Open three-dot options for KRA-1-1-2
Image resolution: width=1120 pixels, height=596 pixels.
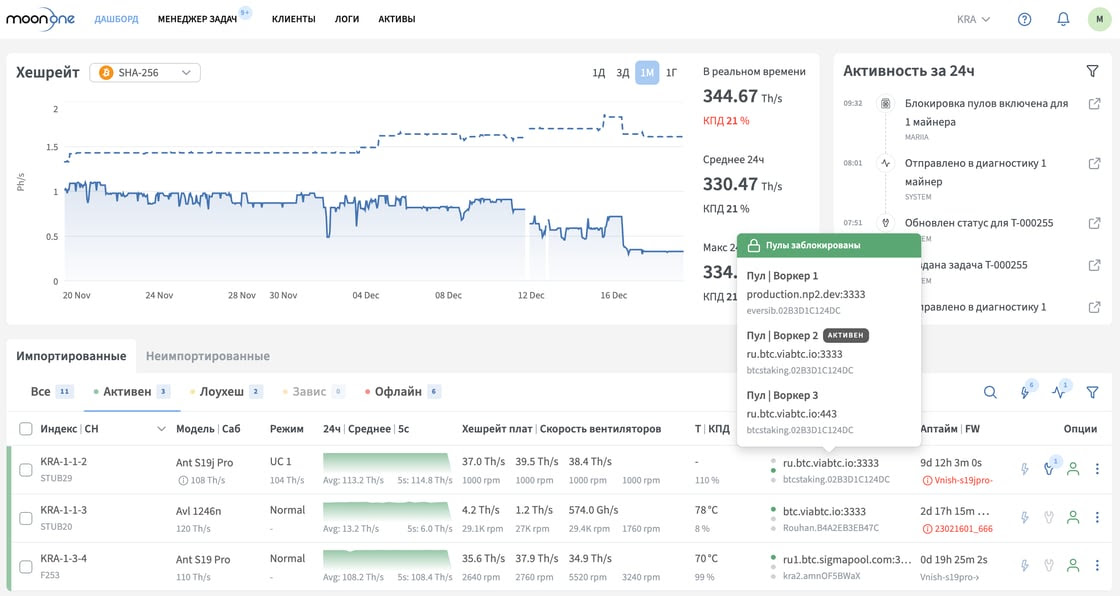click(x=1097, y=469)
